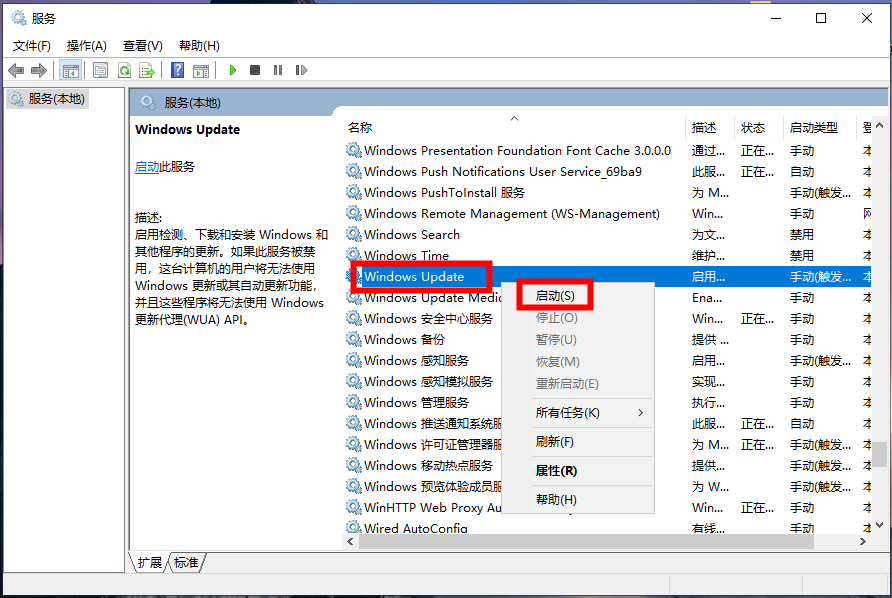
Task: Select Windows Presentation Foundation Font Cache 3.0.0.0
Action: [x=518, y=150]
